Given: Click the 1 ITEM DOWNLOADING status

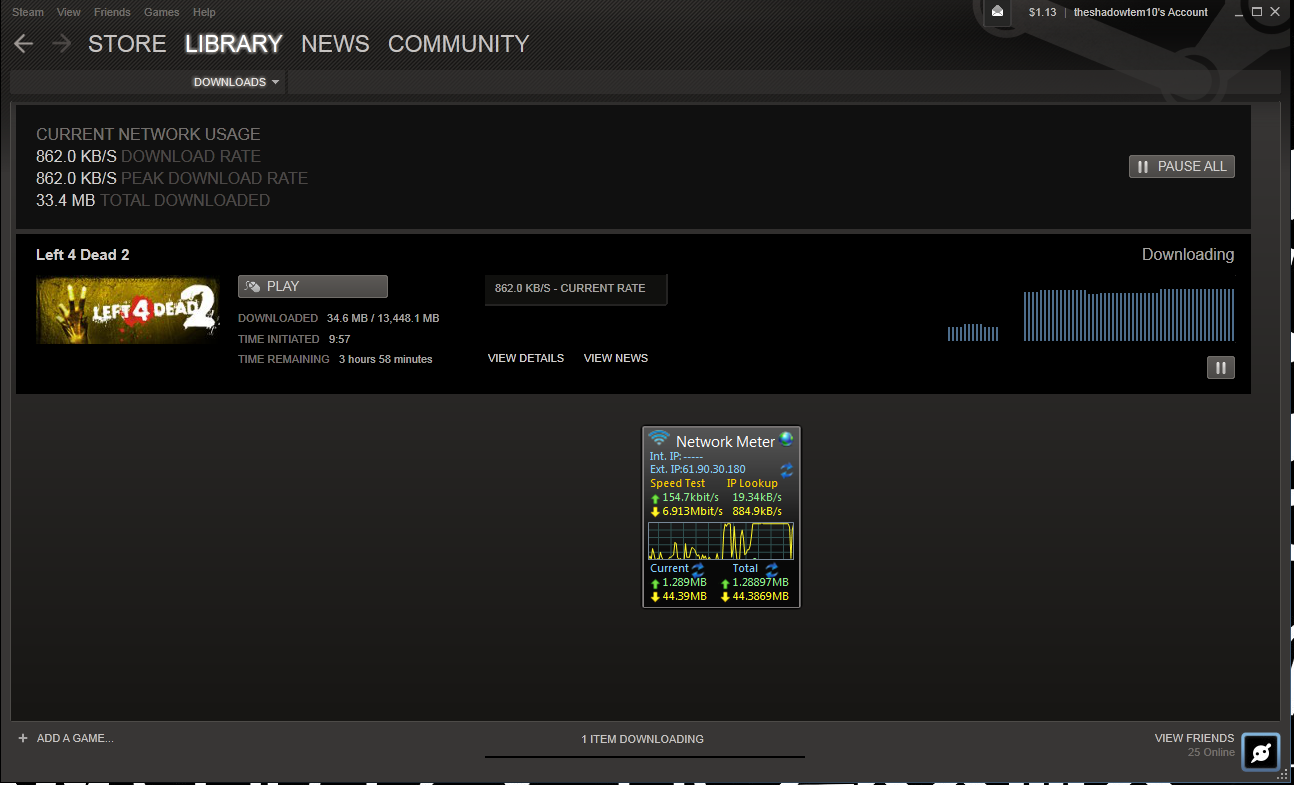Looking at the screenshot, I should (643, 739).
